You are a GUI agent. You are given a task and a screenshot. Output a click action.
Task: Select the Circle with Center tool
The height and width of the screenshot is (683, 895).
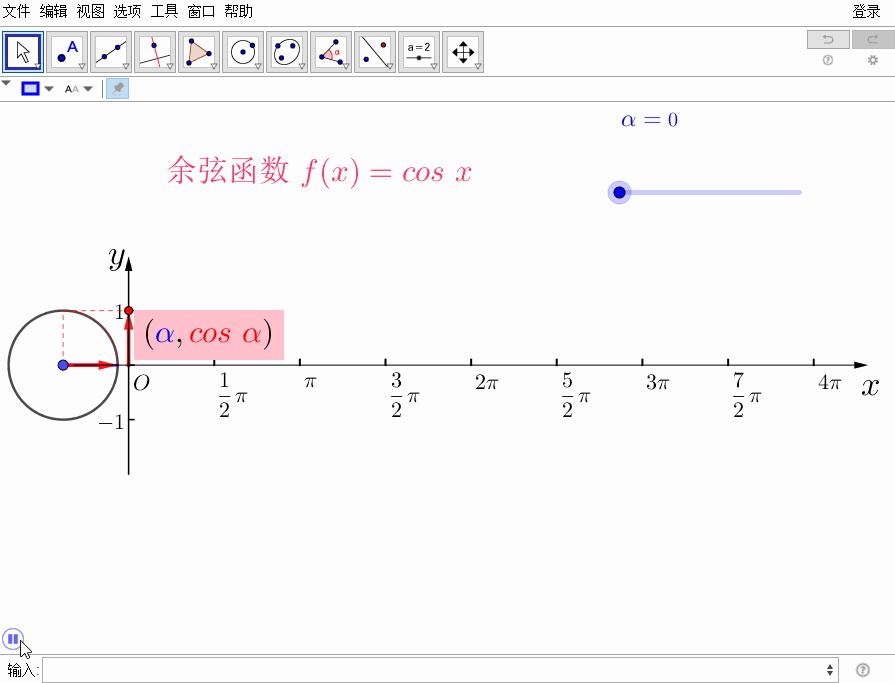243,51
